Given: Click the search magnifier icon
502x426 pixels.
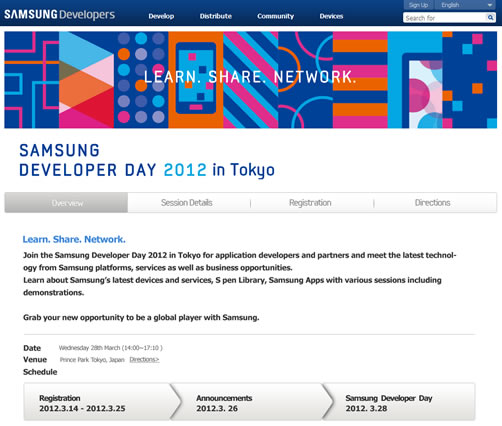Looking at the screenshot, I should pyautogui.click(x=490, y=17).
